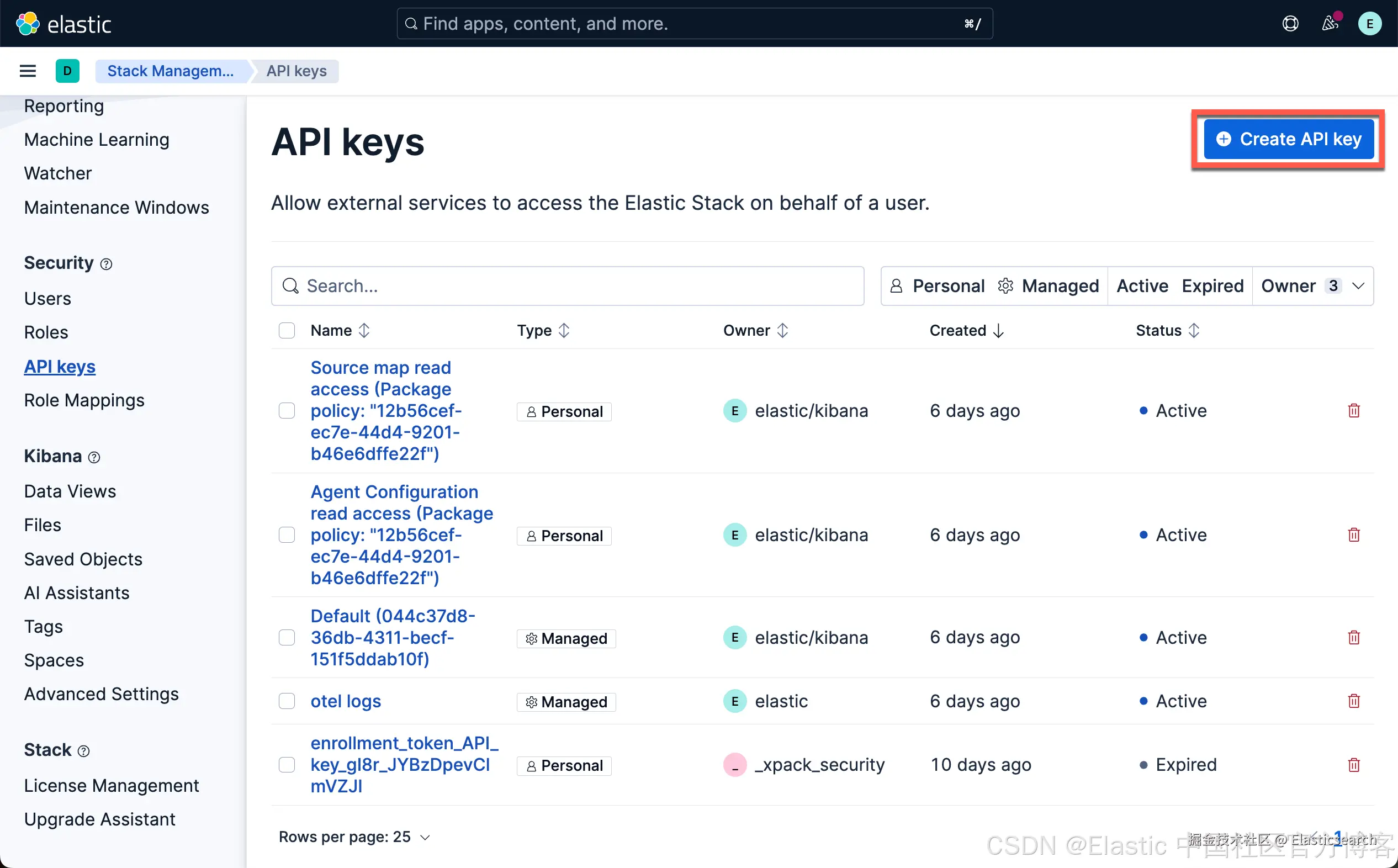Screen dimensions: 1398x868
Task: Go to Saved Objects page
Action: pos(83,559)
